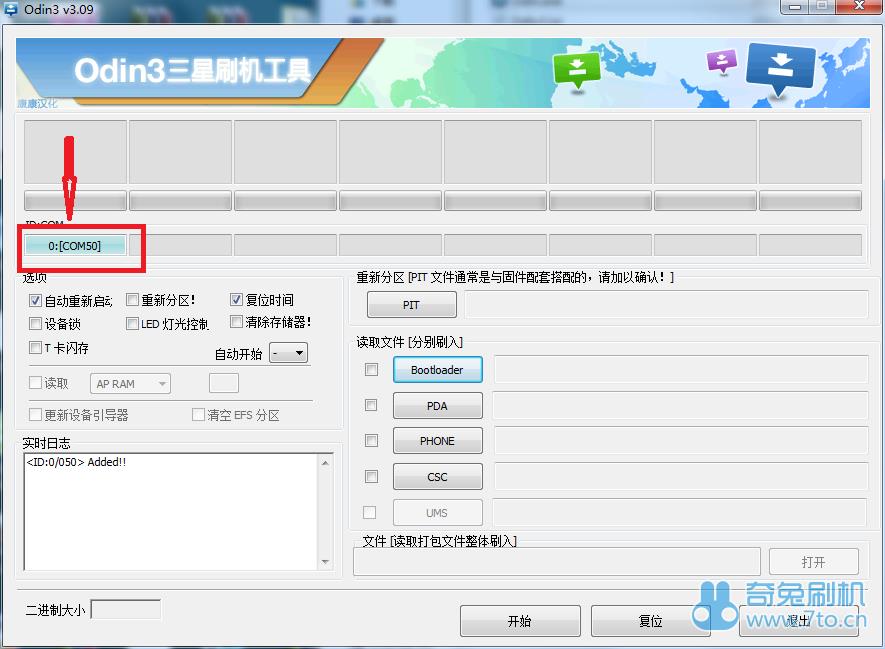
Task: Click the Bootloader file button
Action: pyautogui.click(x=437, y=370)
